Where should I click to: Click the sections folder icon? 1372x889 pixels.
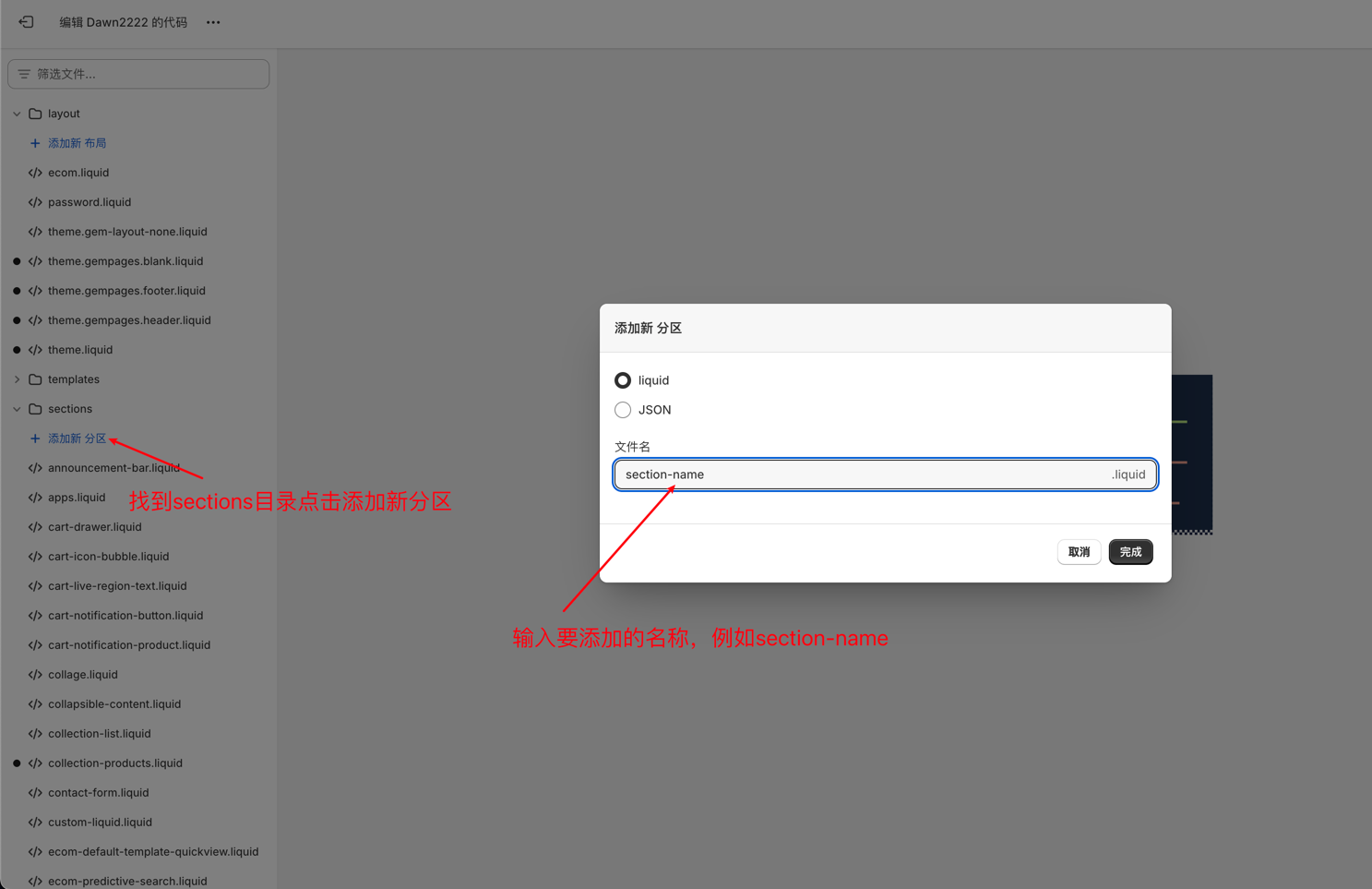click(35, 409)
